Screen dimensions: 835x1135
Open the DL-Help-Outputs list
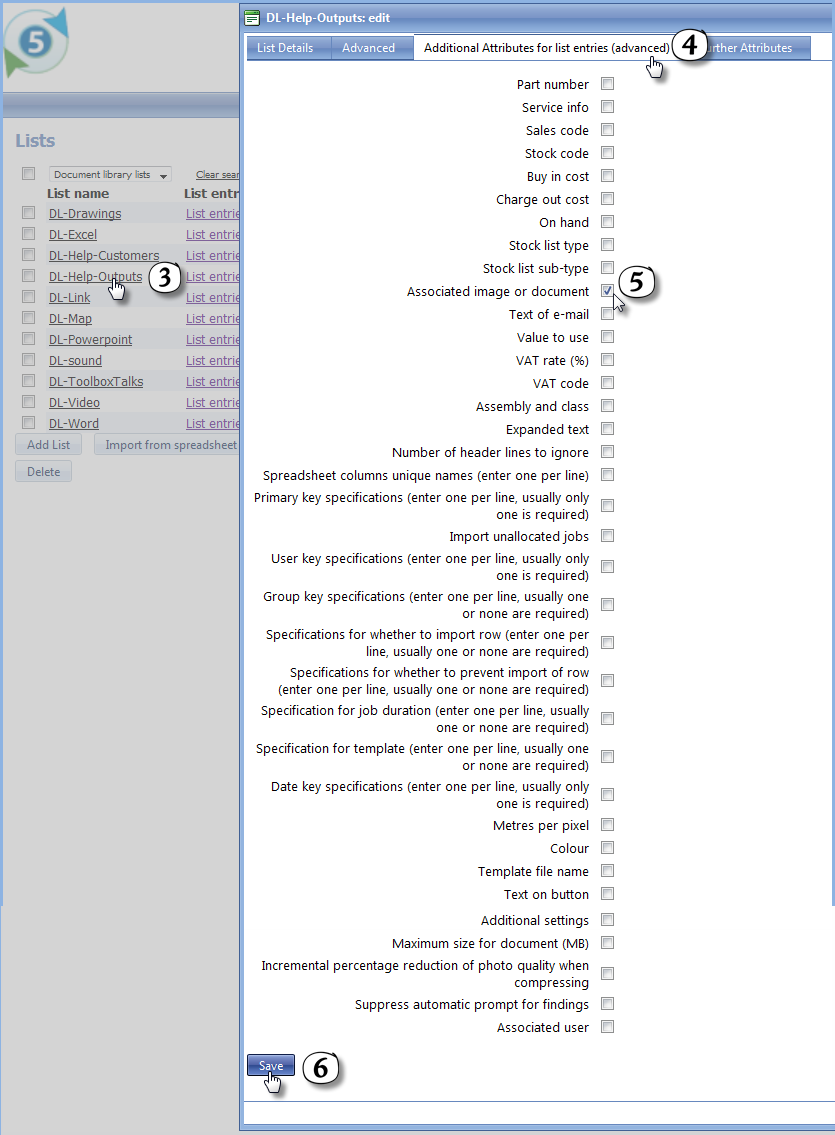96,277
